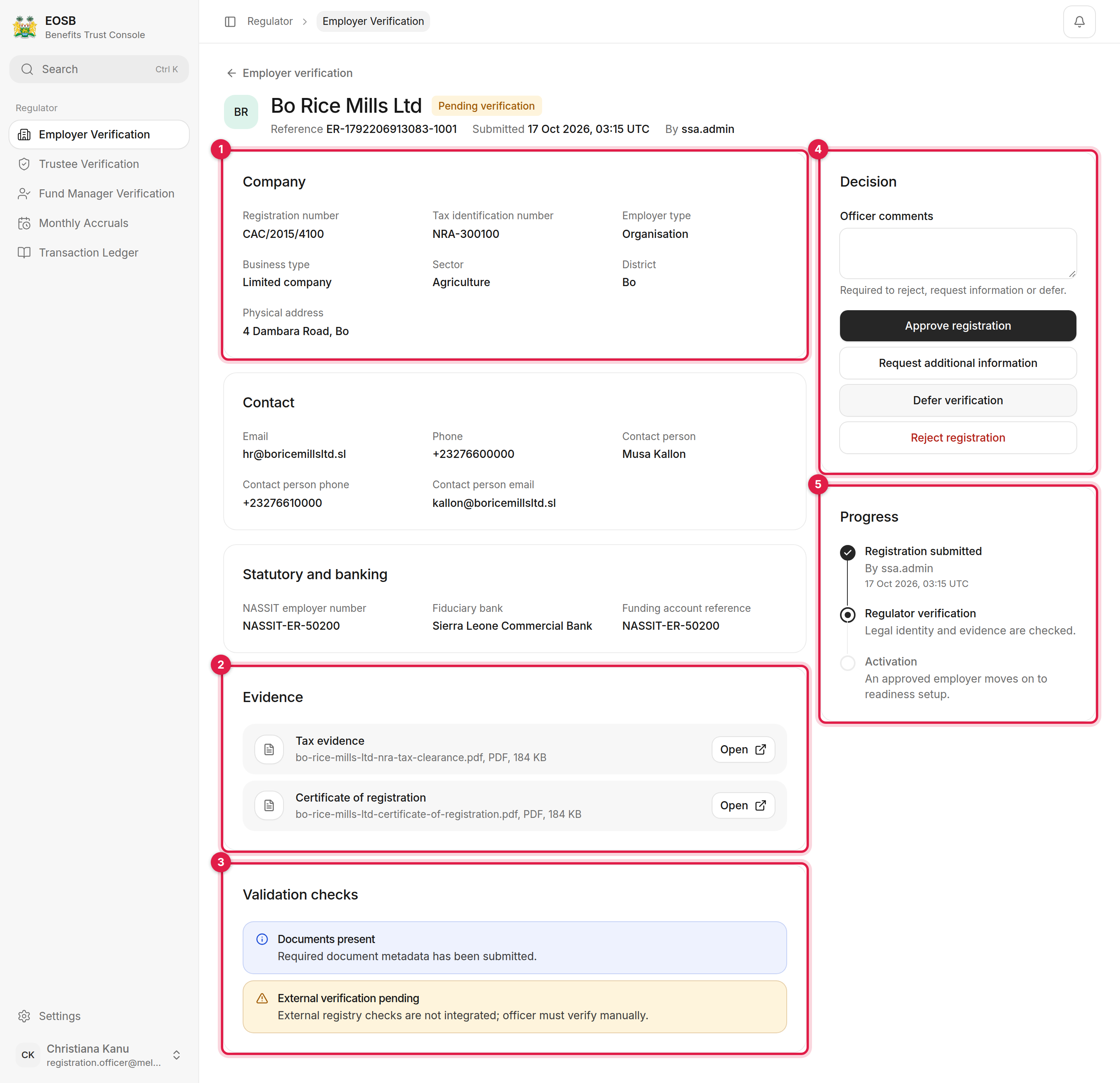Click the back arrow beside Employer verification
Image resolution: width=1120 pixels, height=1083 pixels.
point(231,73)
